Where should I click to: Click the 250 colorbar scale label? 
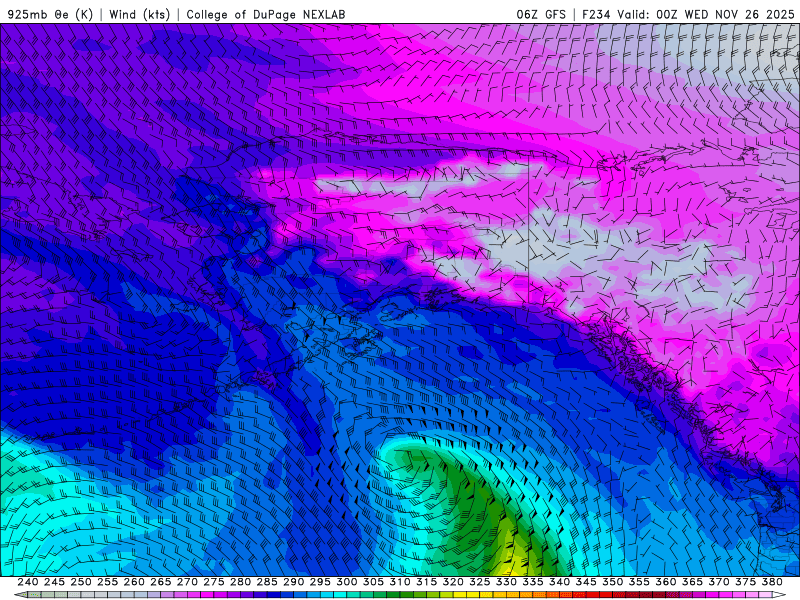pos(81,582)
